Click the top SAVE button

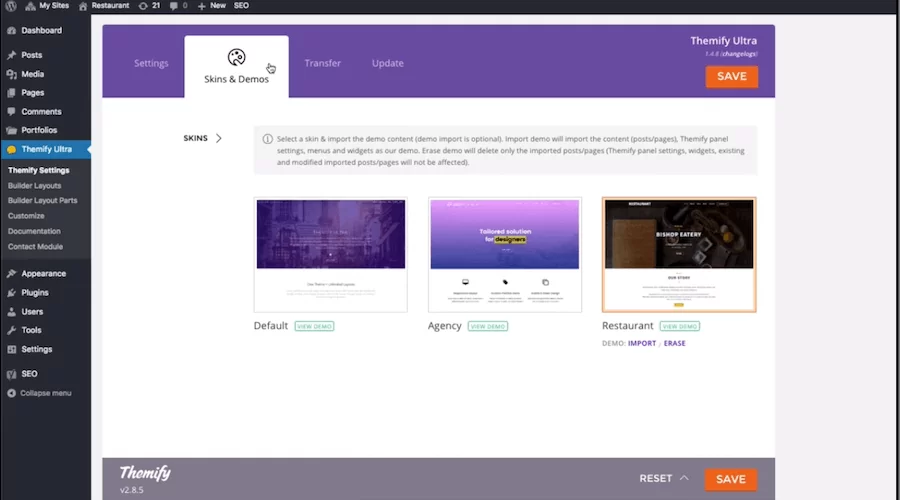732,76
